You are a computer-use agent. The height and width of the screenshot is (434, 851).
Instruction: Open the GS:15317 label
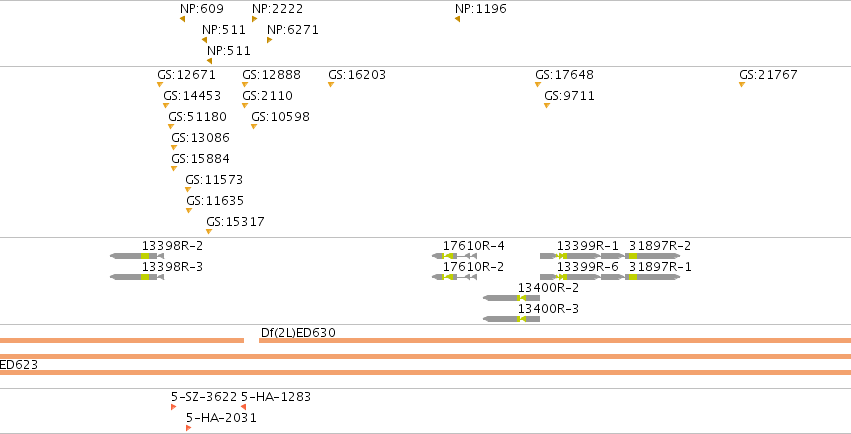click(236, 221)
